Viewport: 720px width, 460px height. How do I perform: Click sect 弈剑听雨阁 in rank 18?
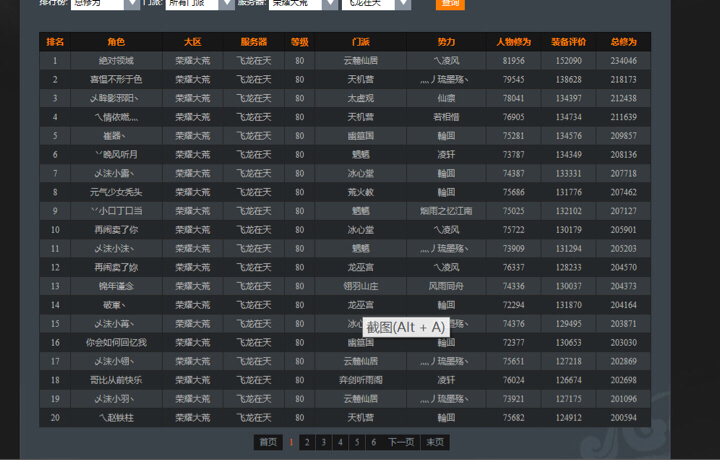coord(360,380)
